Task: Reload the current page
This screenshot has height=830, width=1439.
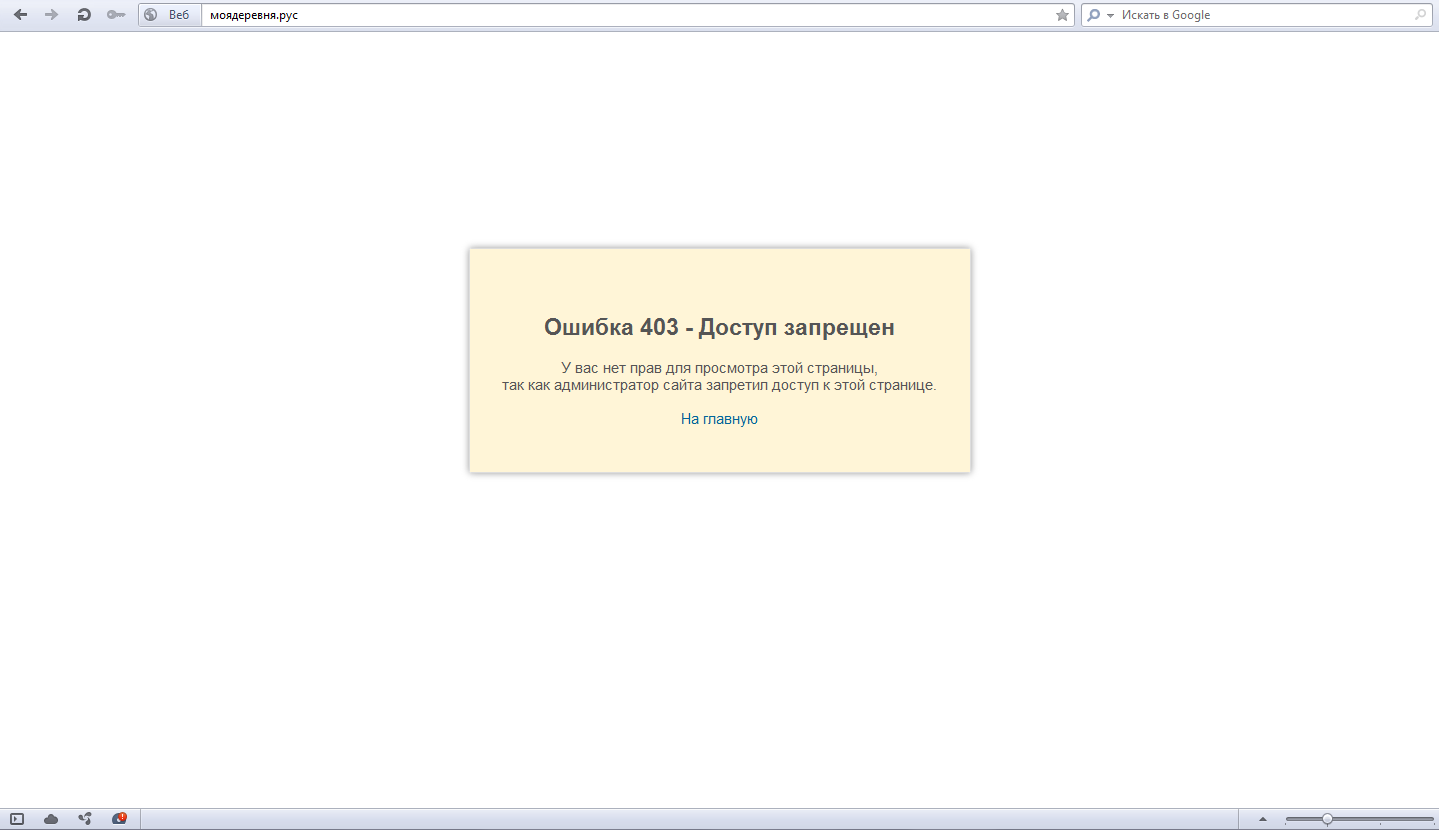Action: pyautogui.click(x=84, y=15)
